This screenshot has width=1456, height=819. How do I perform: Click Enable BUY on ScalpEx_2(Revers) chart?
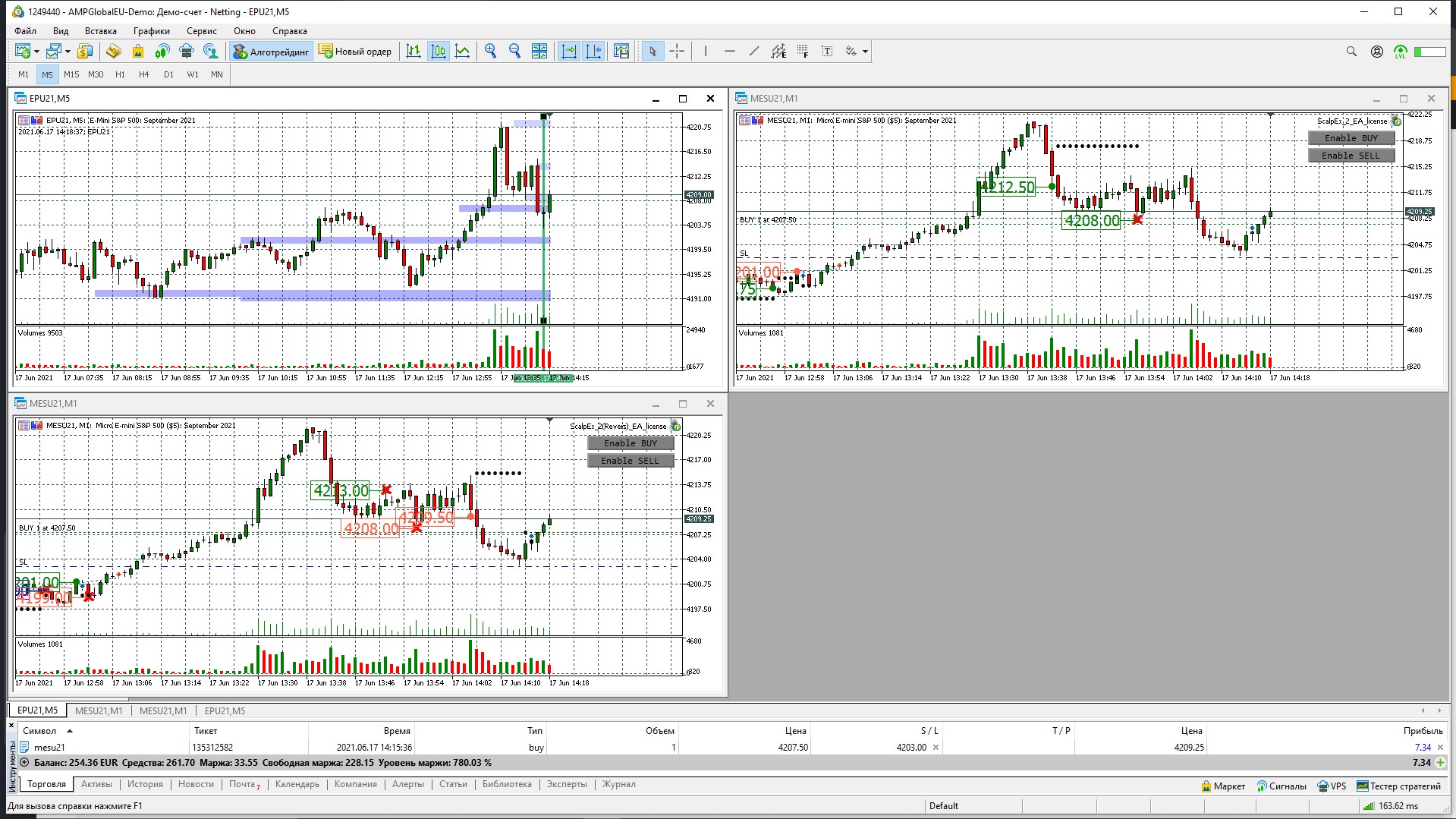coord(631,443)
